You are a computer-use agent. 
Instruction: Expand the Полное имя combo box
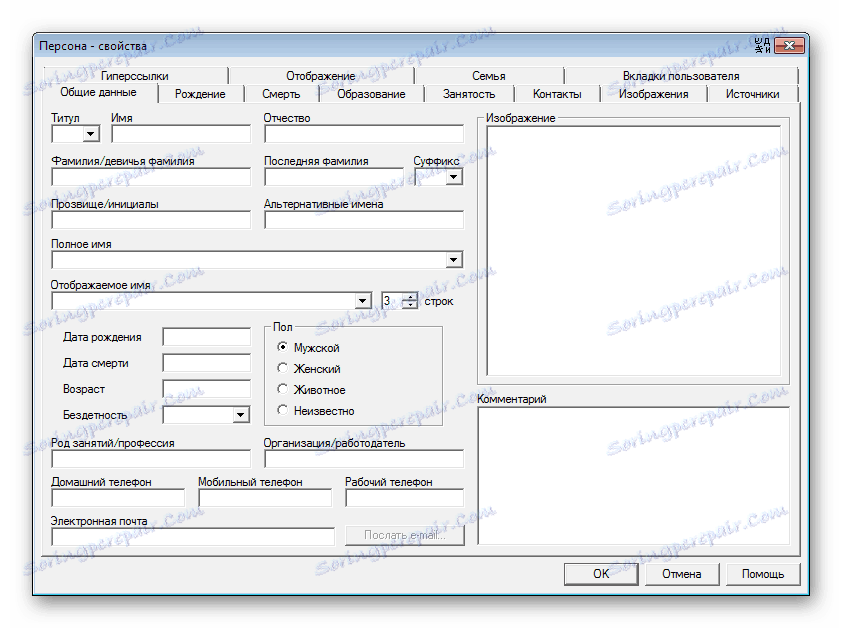tap(454, 260)
